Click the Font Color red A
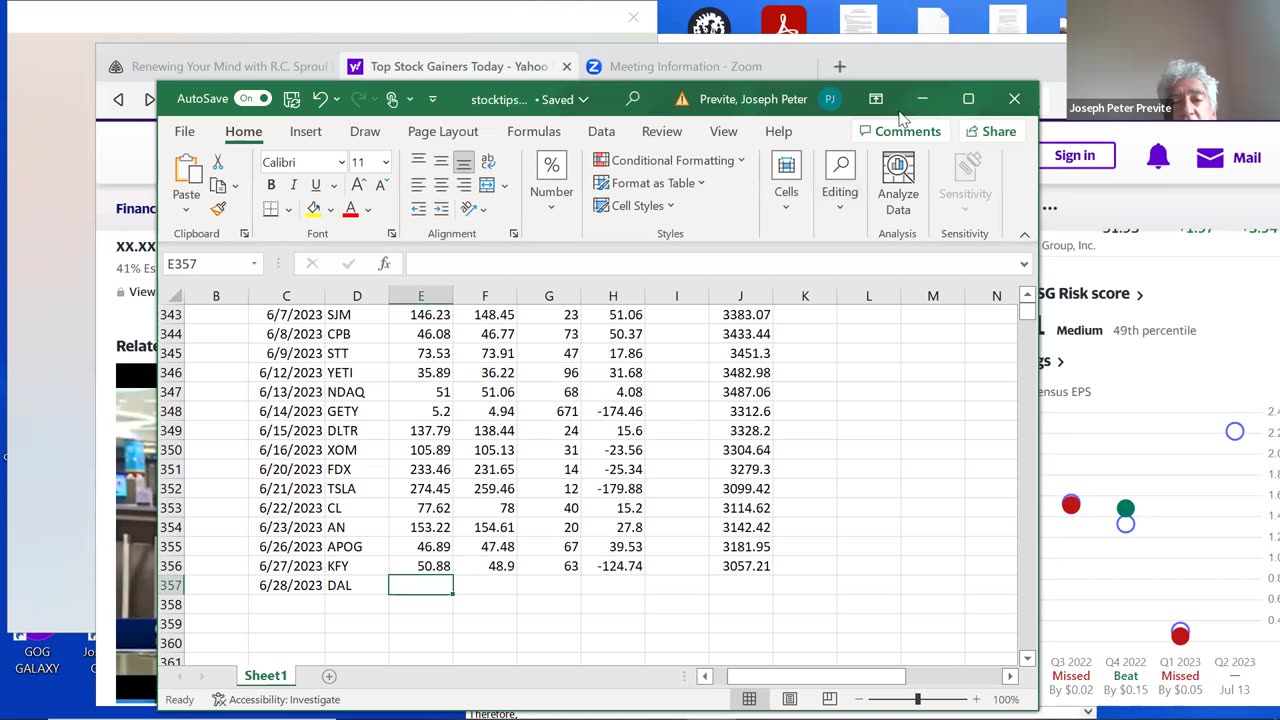 pos(351,209)
